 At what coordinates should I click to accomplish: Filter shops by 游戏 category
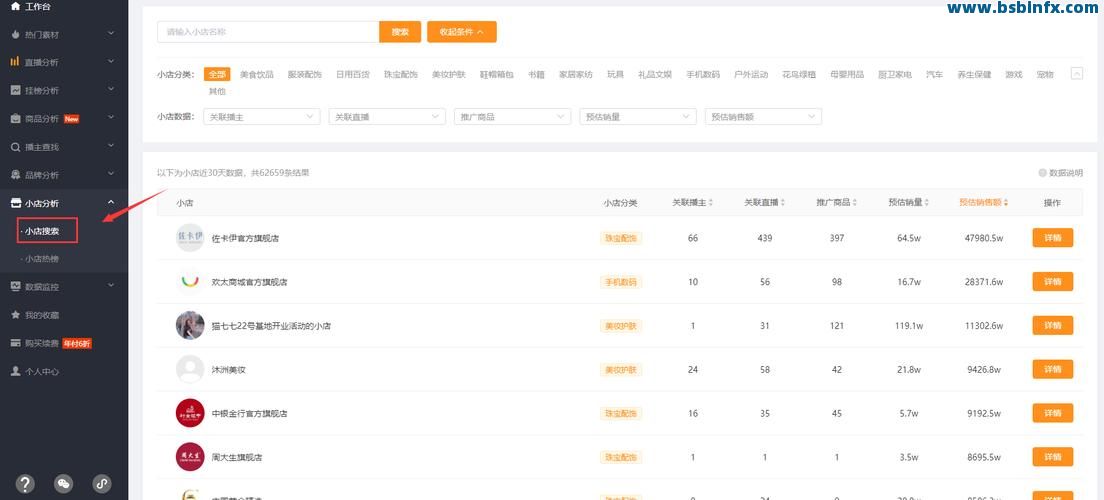click(1013, 74)
